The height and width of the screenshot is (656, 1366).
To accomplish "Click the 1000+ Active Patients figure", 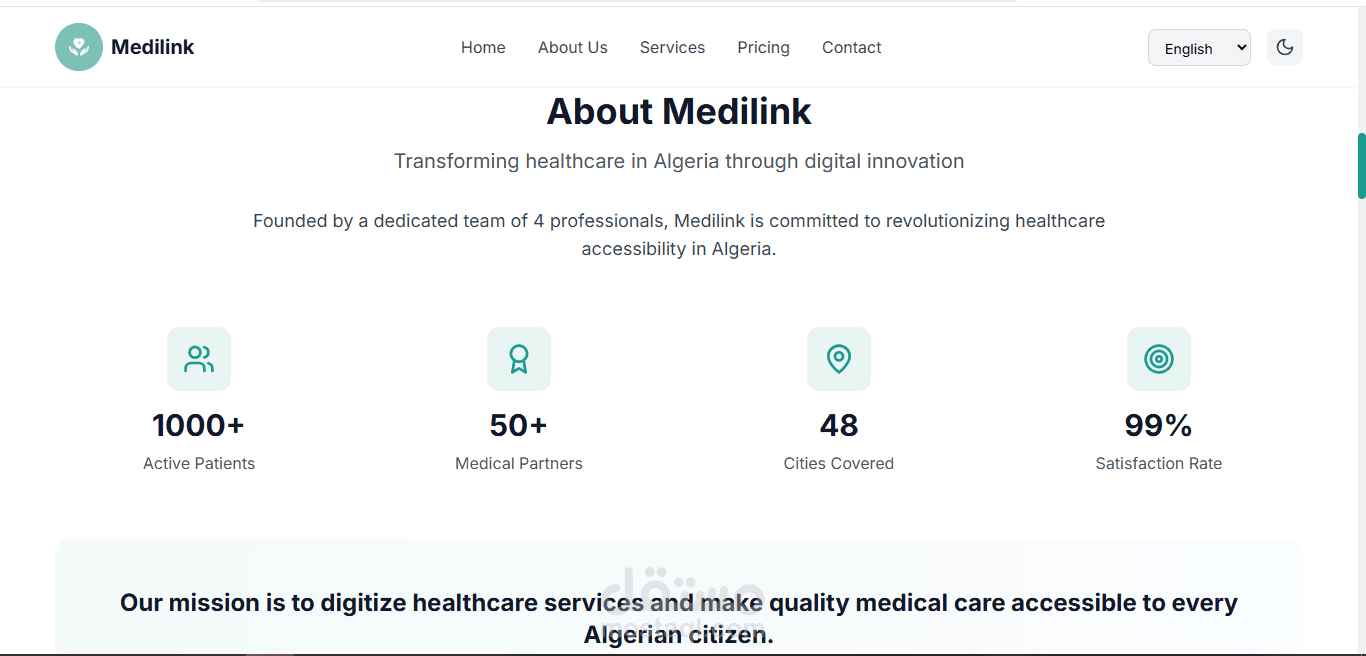I will click(x=199, y=426).
